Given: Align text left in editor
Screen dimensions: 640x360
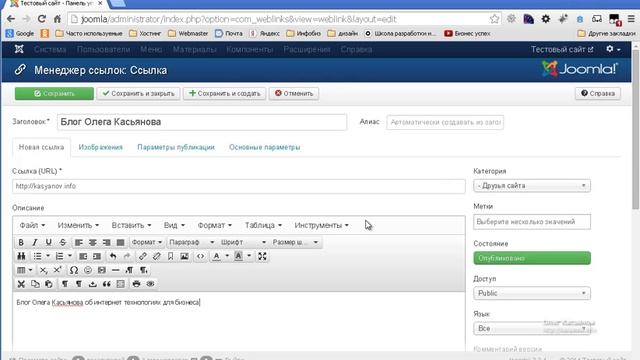Looking at the screenshot, I should [x=79, y=242].
